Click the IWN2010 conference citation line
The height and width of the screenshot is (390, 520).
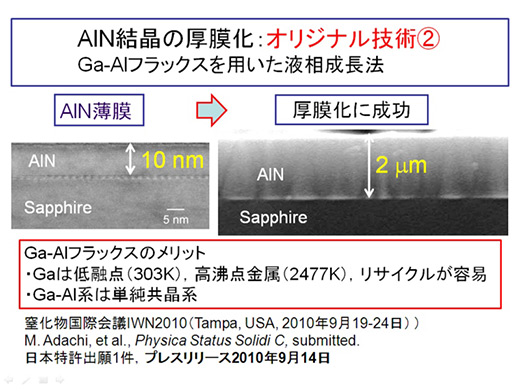(221, 323)
